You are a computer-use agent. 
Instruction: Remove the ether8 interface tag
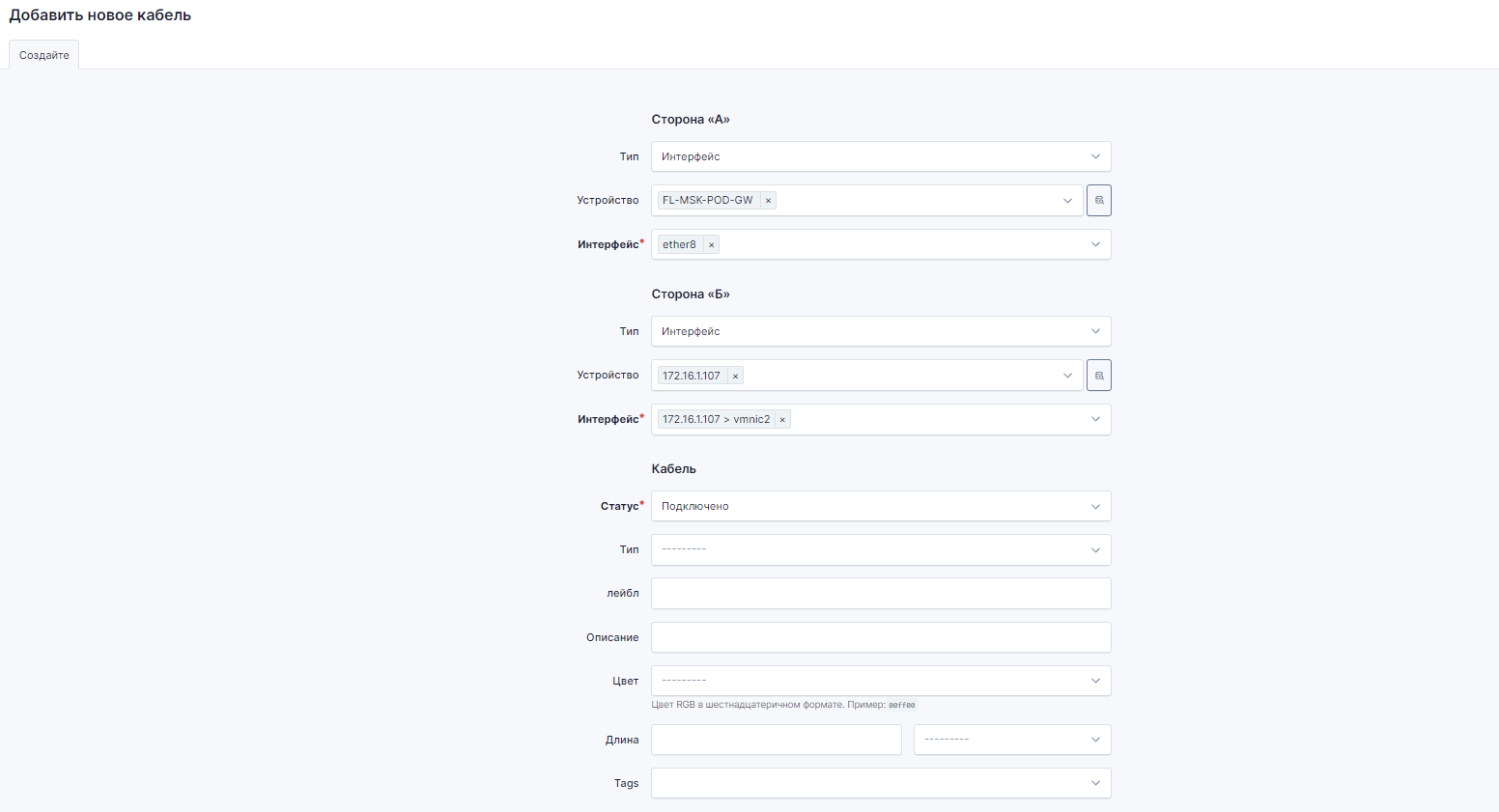[x=712, y=245]
